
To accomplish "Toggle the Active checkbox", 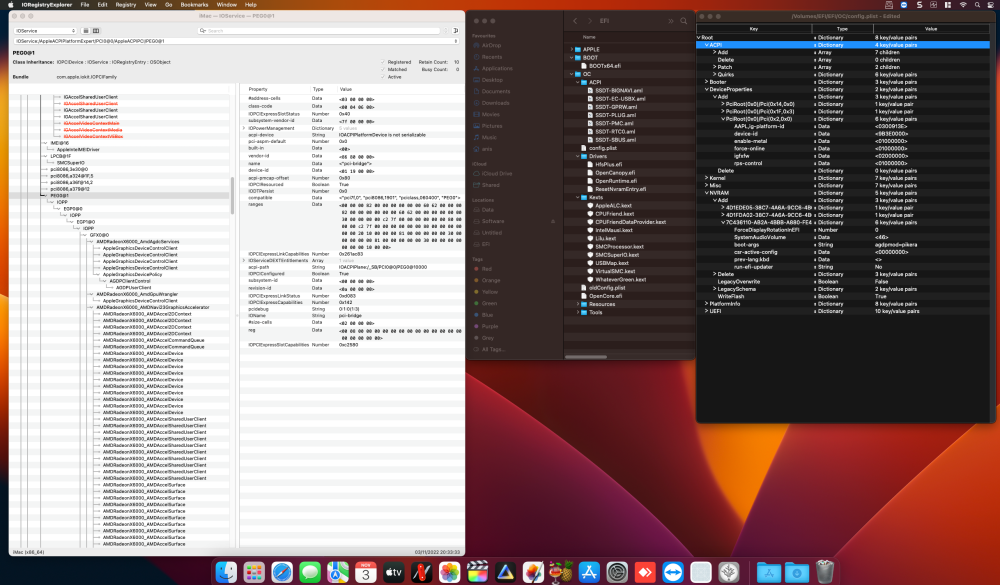I will pos(383,77).
